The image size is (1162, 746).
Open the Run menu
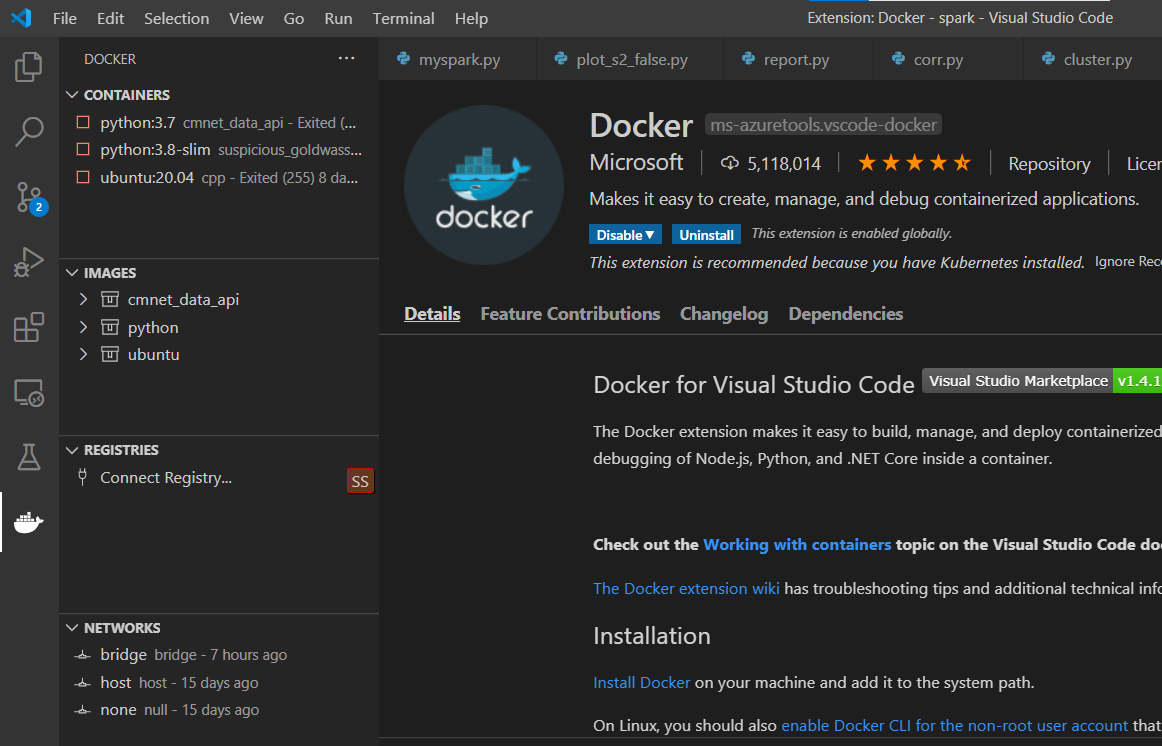338,19
